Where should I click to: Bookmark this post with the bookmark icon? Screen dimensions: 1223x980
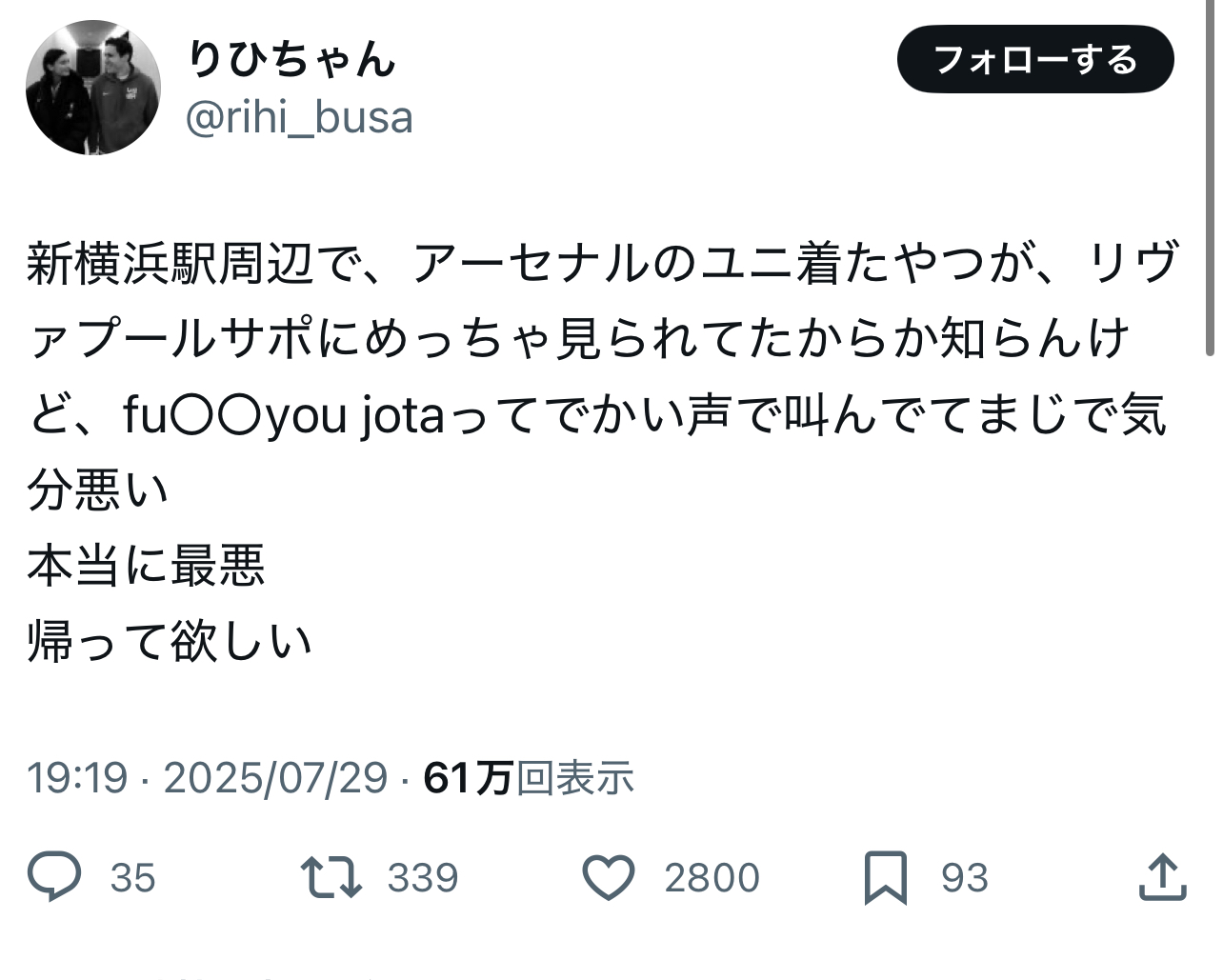(x=885, y=877)
